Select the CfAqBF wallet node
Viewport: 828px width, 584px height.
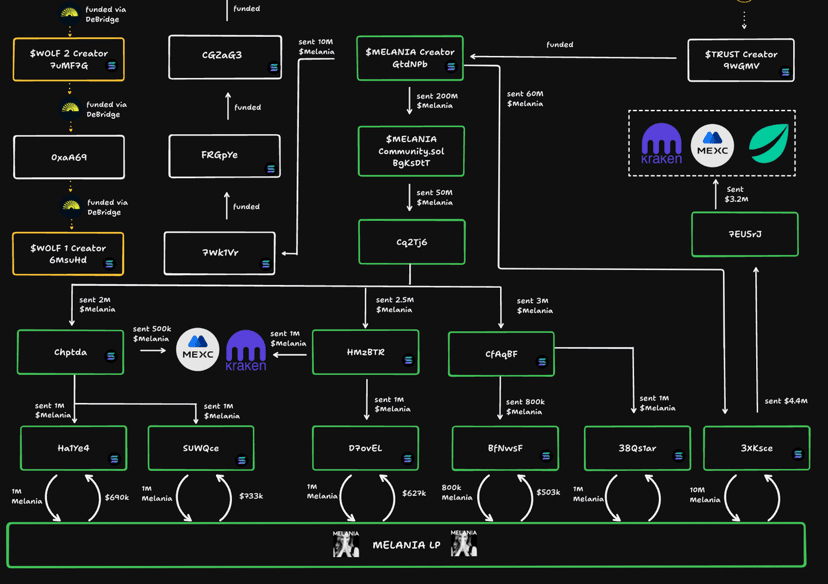[501, 354]
